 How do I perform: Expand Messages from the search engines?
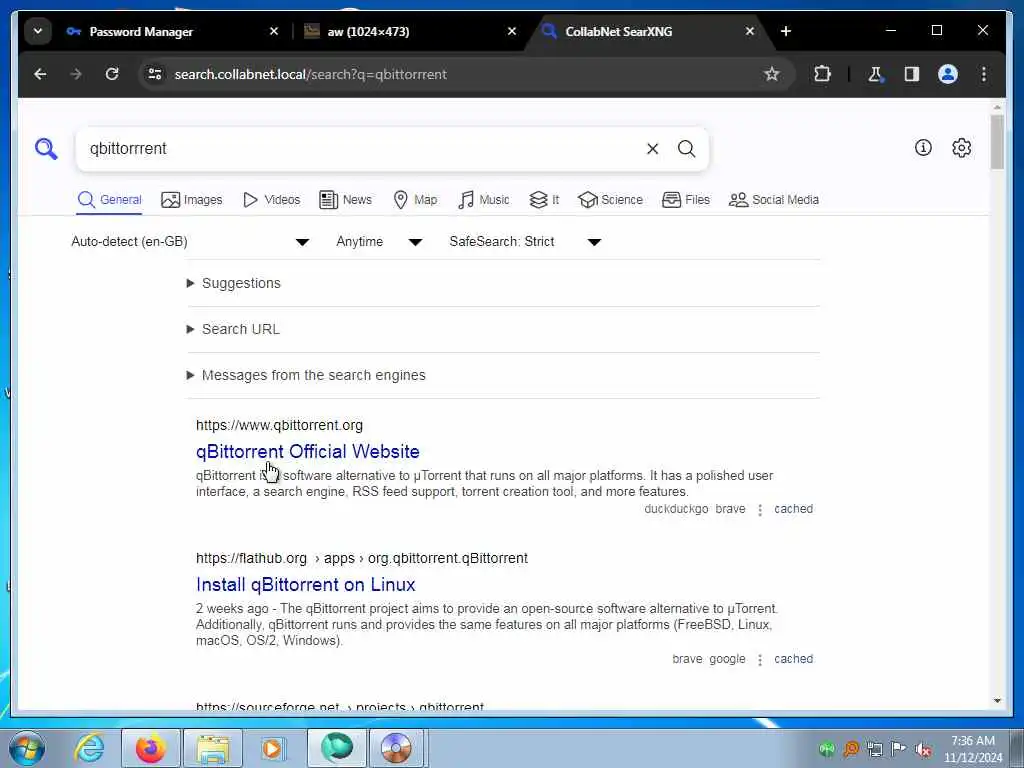tap(306, 375)
